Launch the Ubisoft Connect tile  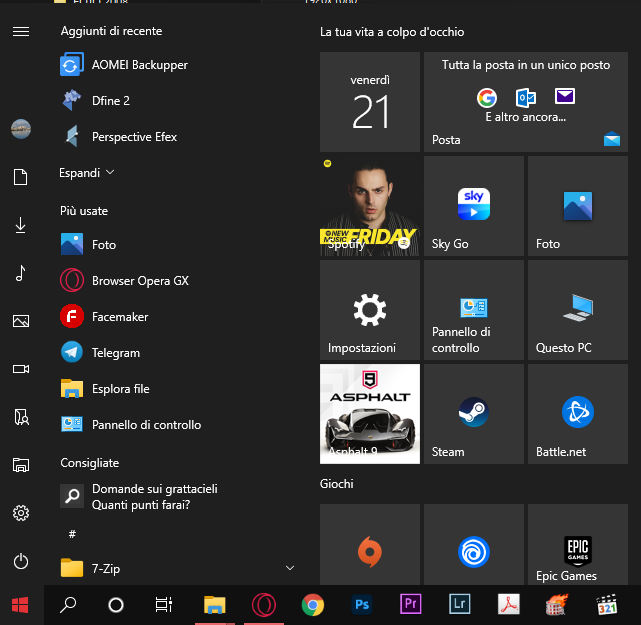coord(474,544)
